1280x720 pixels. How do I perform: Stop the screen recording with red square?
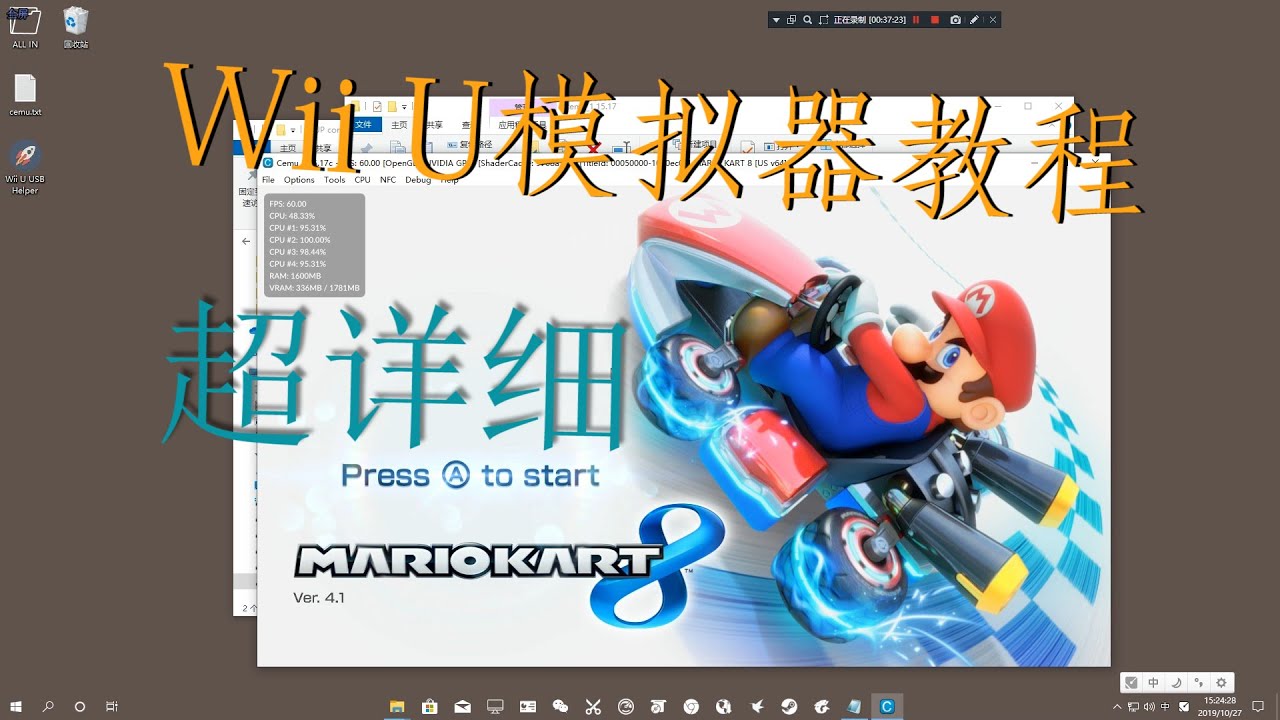pos(935,20)
